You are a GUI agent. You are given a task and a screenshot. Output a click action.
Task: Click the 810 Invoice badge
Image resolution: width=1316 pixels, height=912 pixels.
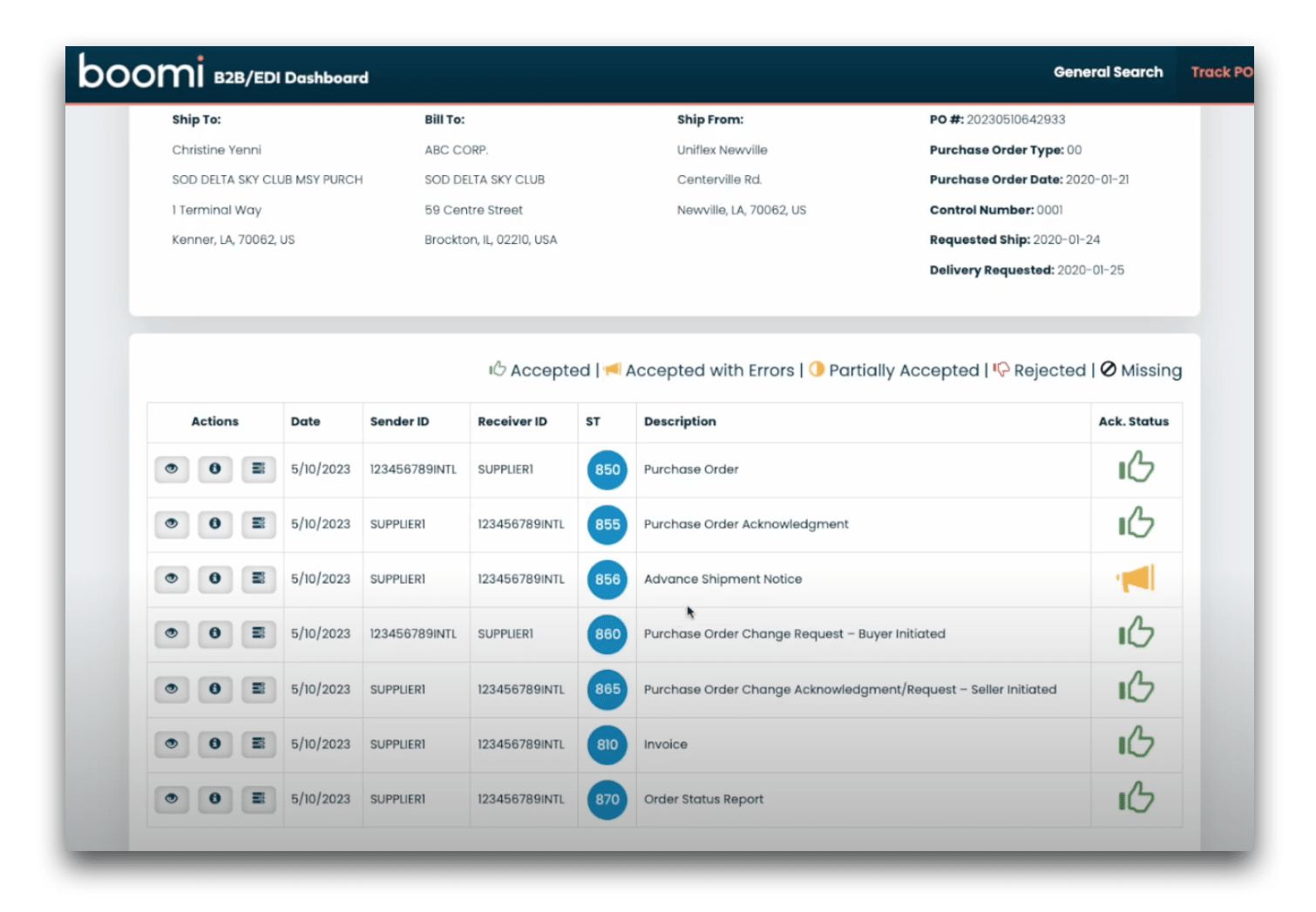pyautogui.click(x=607, y=745)
